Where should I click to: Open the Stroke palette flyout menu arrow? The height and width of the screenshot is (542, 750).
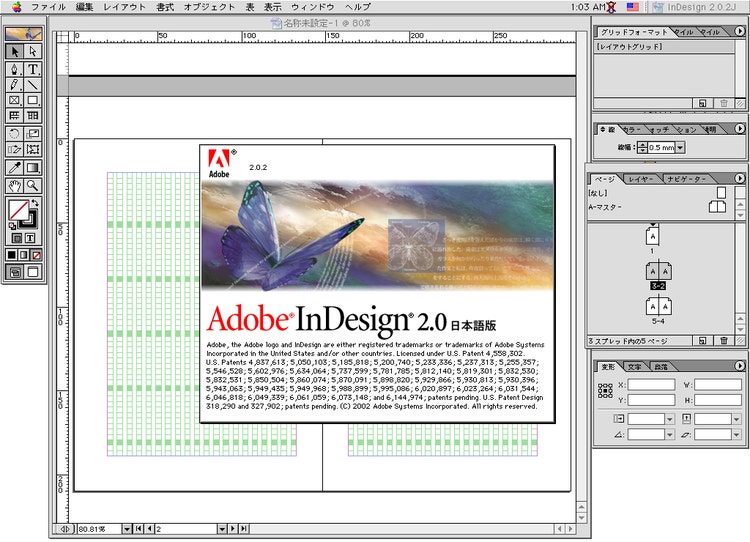click(x=739, y=129)
